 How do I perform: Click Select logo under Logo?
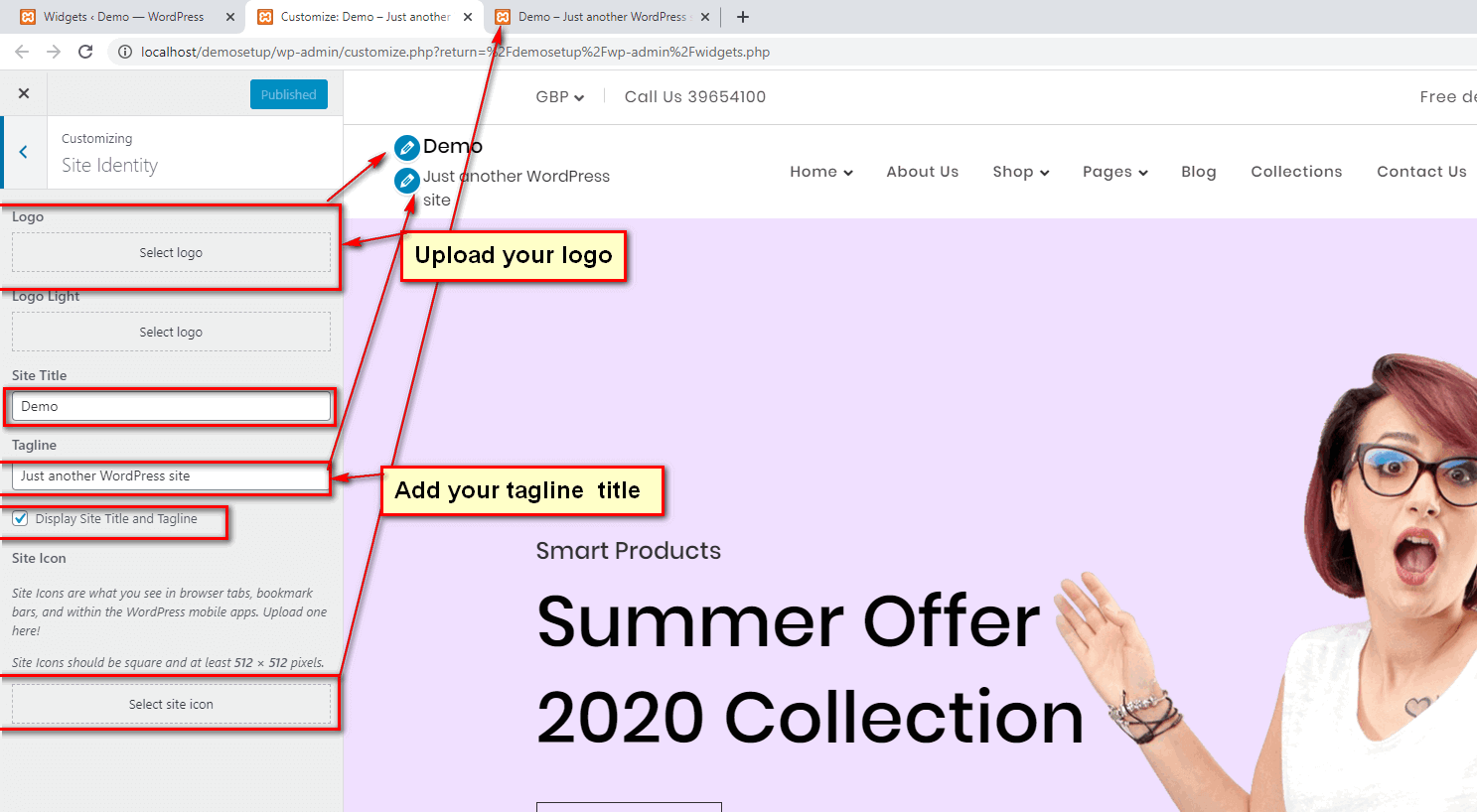tap(171, 252)
